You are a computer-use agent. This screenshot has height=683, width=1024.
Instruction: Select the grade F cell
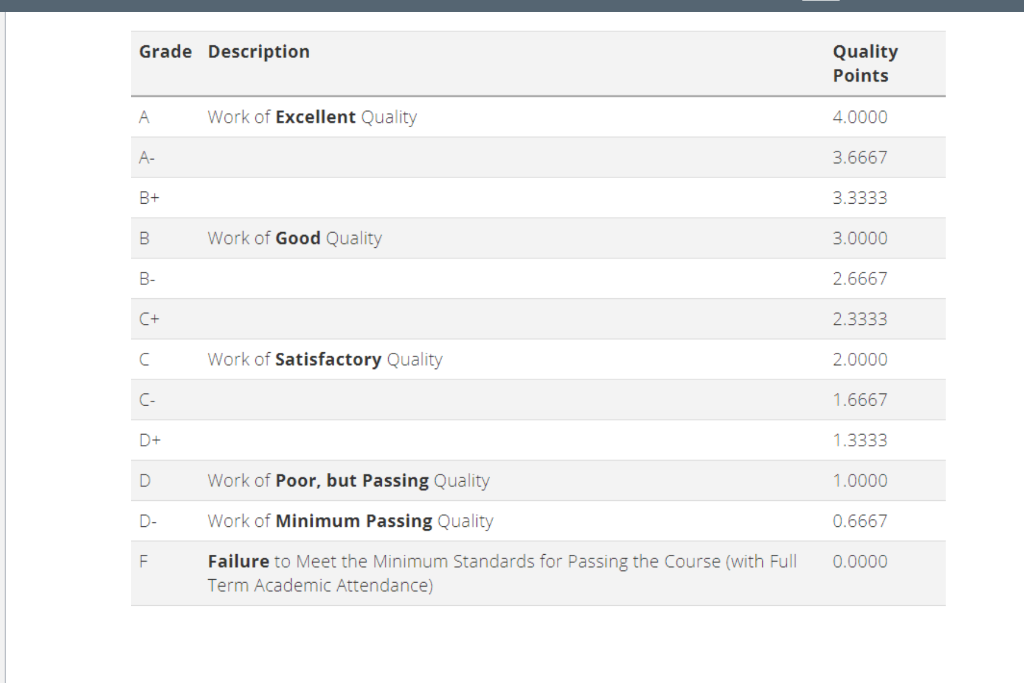pyautogui.click(x=144, y=562)
